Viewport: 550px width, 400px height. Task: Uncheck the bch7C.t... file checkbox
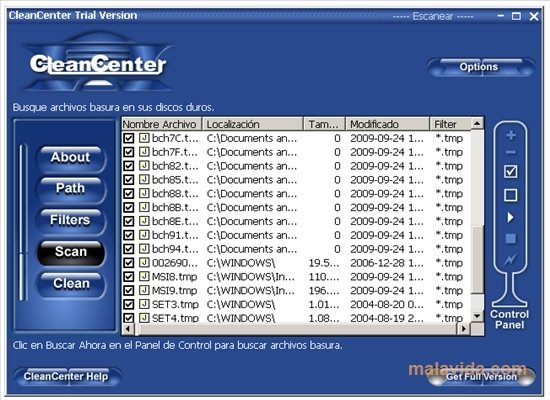129,138
